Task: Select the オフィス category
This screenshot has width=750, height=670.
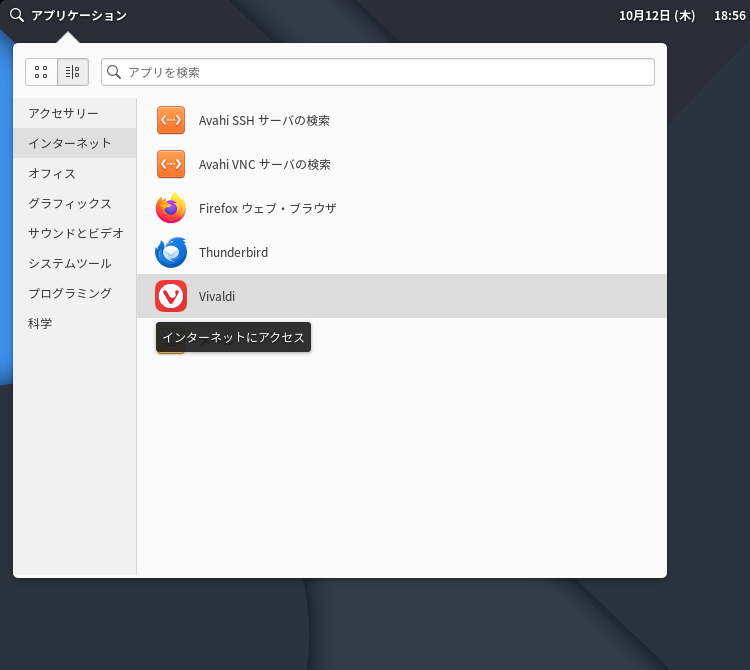Action: tap(75, 173)
